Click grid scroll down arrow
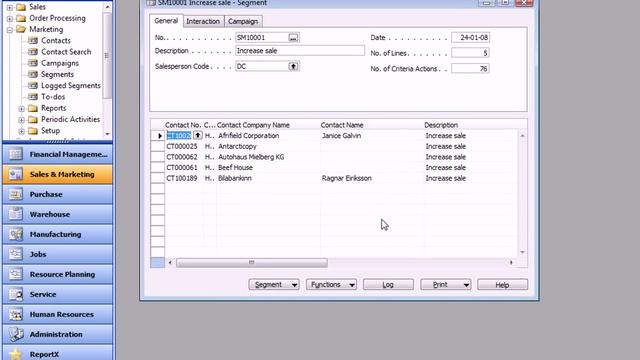Viewport: 640px width, 360px height. [x=522, y=252]
